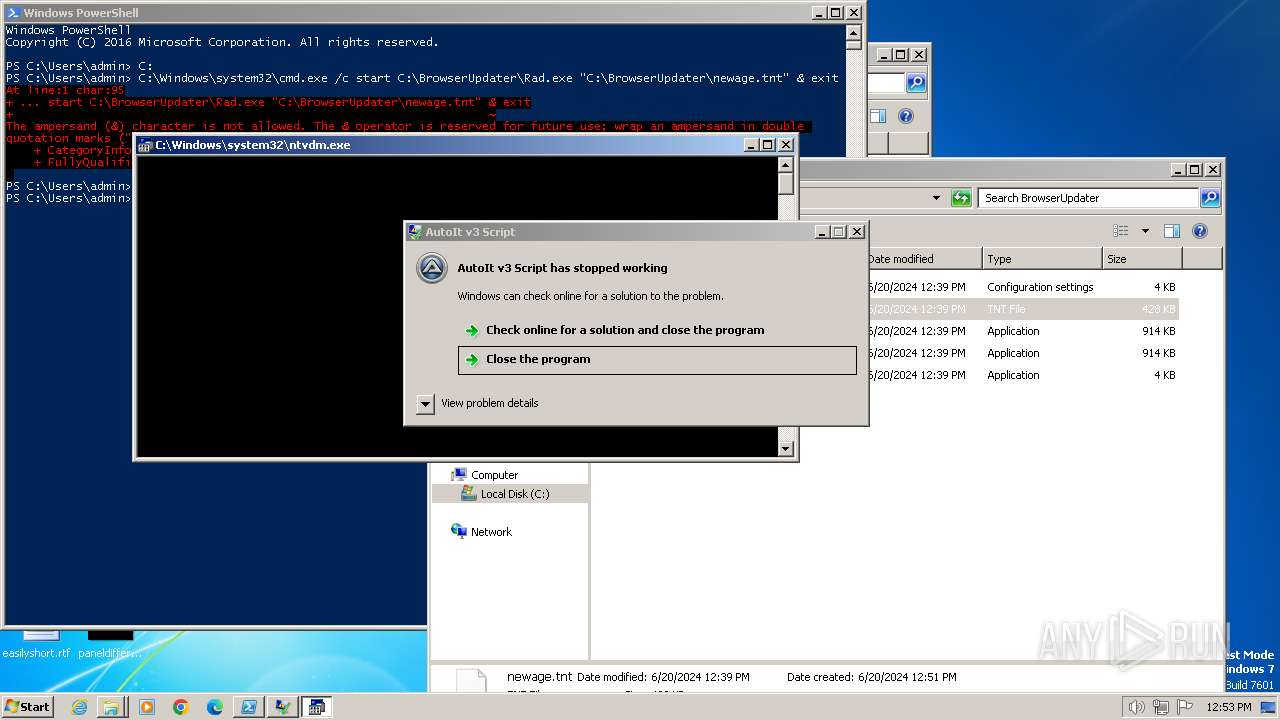1280x720 pixels.
Task: Toggle preview pane in BrowserUpdater window
Action: pos(1172,231)
